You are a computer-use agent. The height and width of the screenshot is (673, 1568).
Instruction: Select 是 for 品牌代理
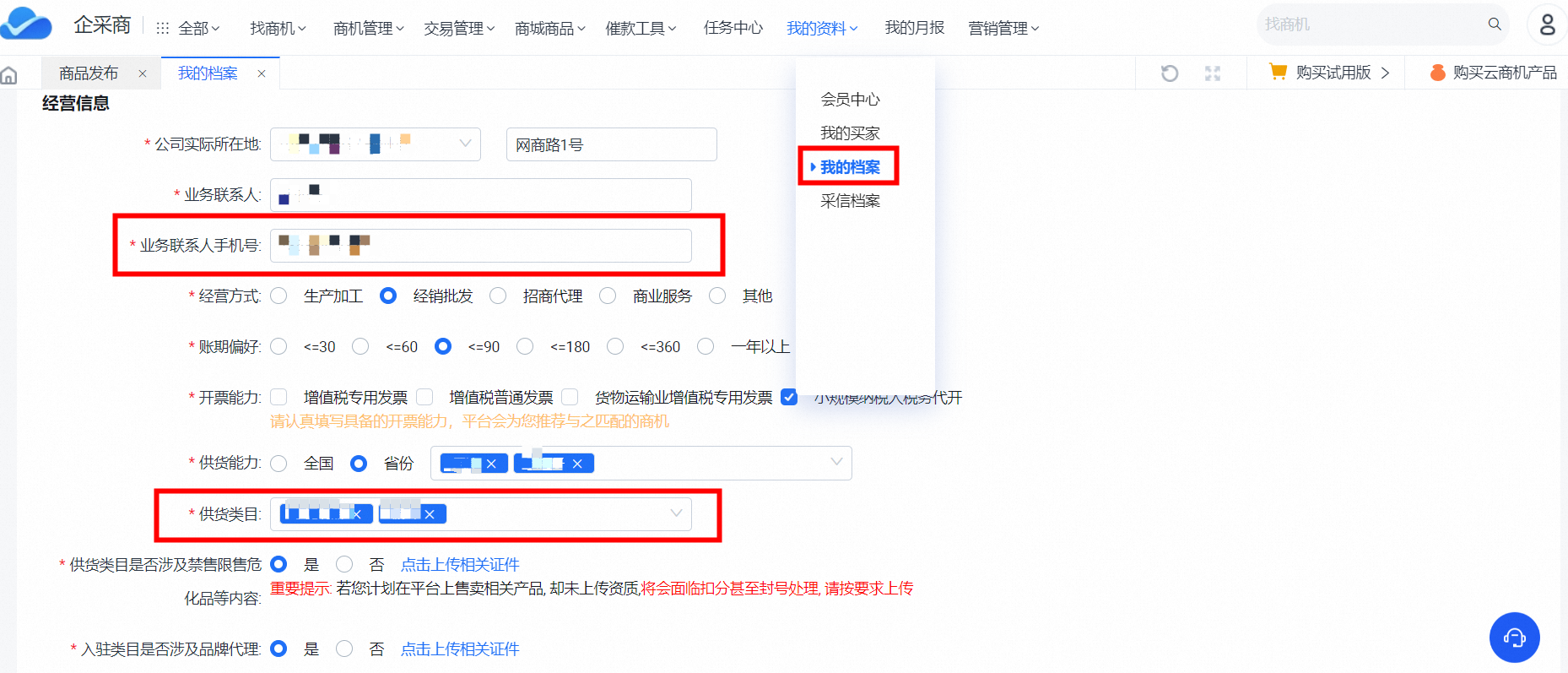(x=278, y=649)
